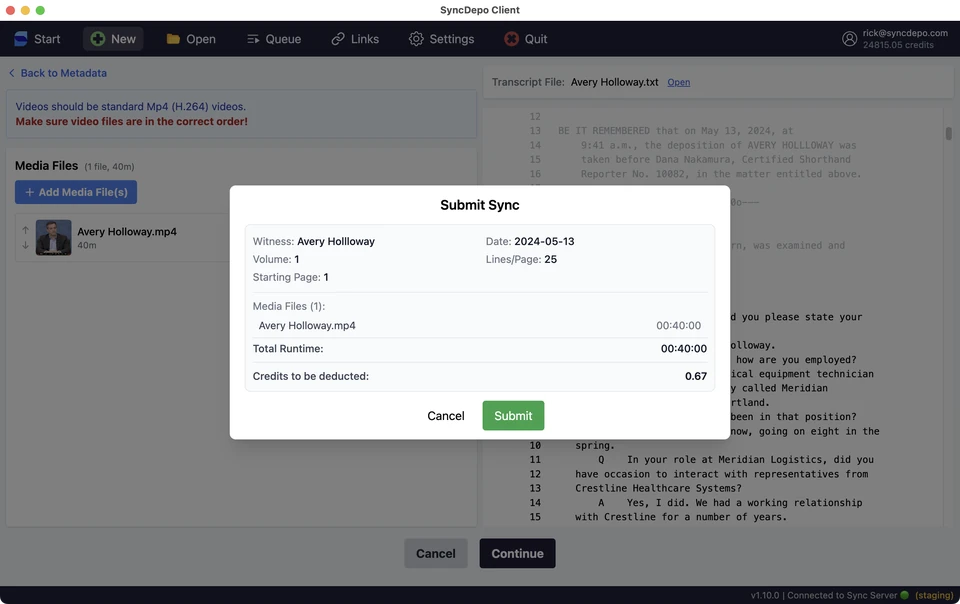Screen dimensions: 960x604
Task: Click the chain Links icon
Action: pos(338,39)
